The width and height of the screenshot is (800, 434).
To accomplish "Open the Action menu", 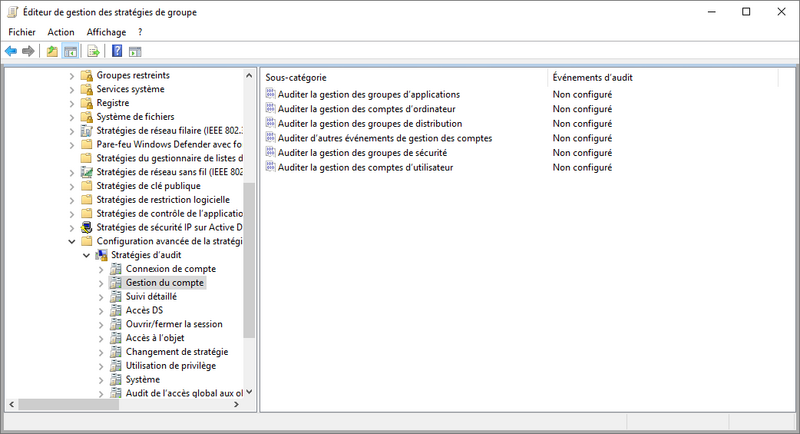I will tap(61, 32).
